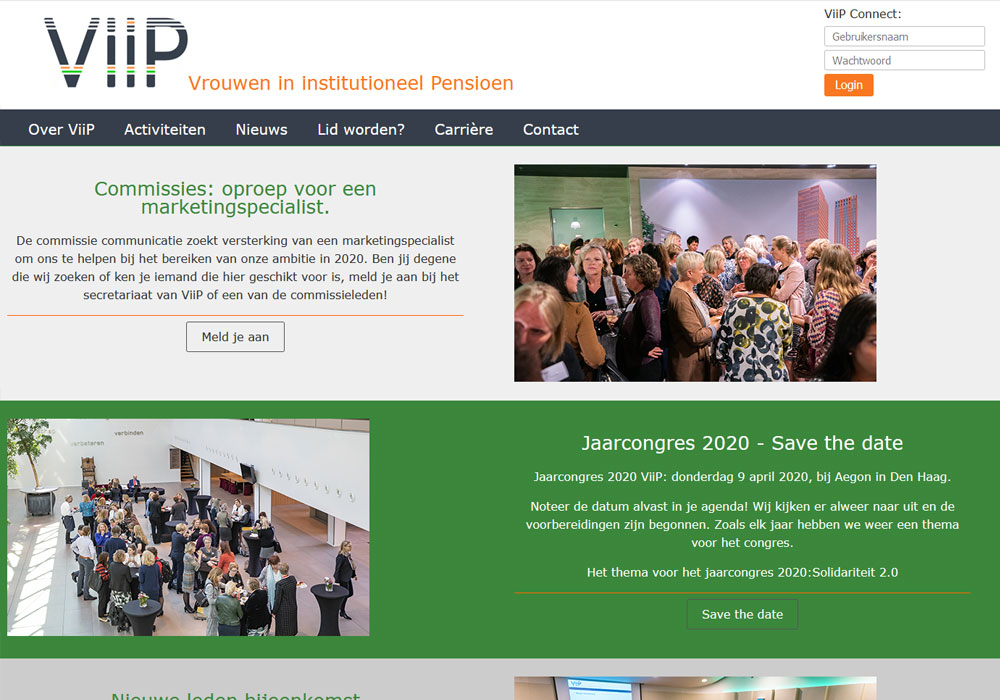Click the Nieuwe leden bijeenkomst heading
The width and height of the screenshot is (1000, 700).
235,696
